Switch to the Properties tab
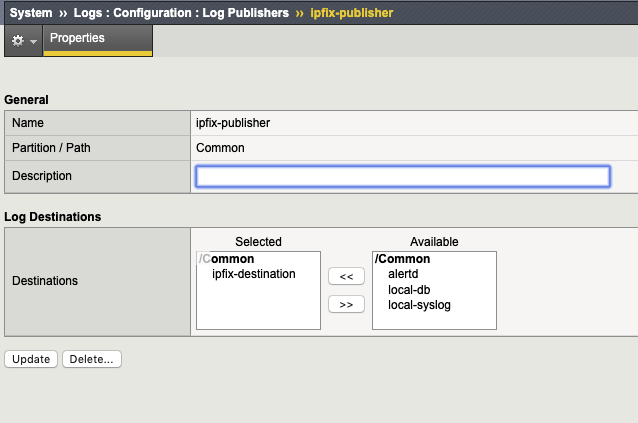 [x=77, y=39]
